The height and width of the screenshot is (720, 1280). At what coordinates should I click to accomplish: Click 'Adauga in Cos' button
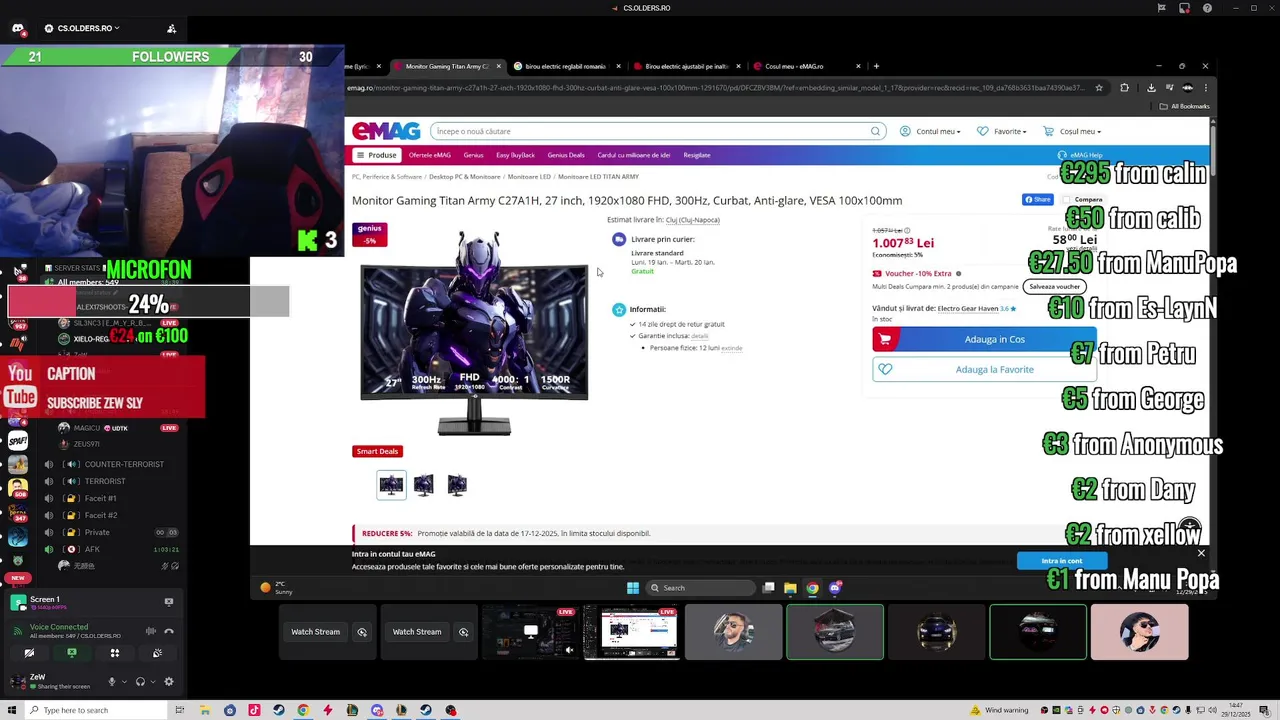click(x=984, y=339)
